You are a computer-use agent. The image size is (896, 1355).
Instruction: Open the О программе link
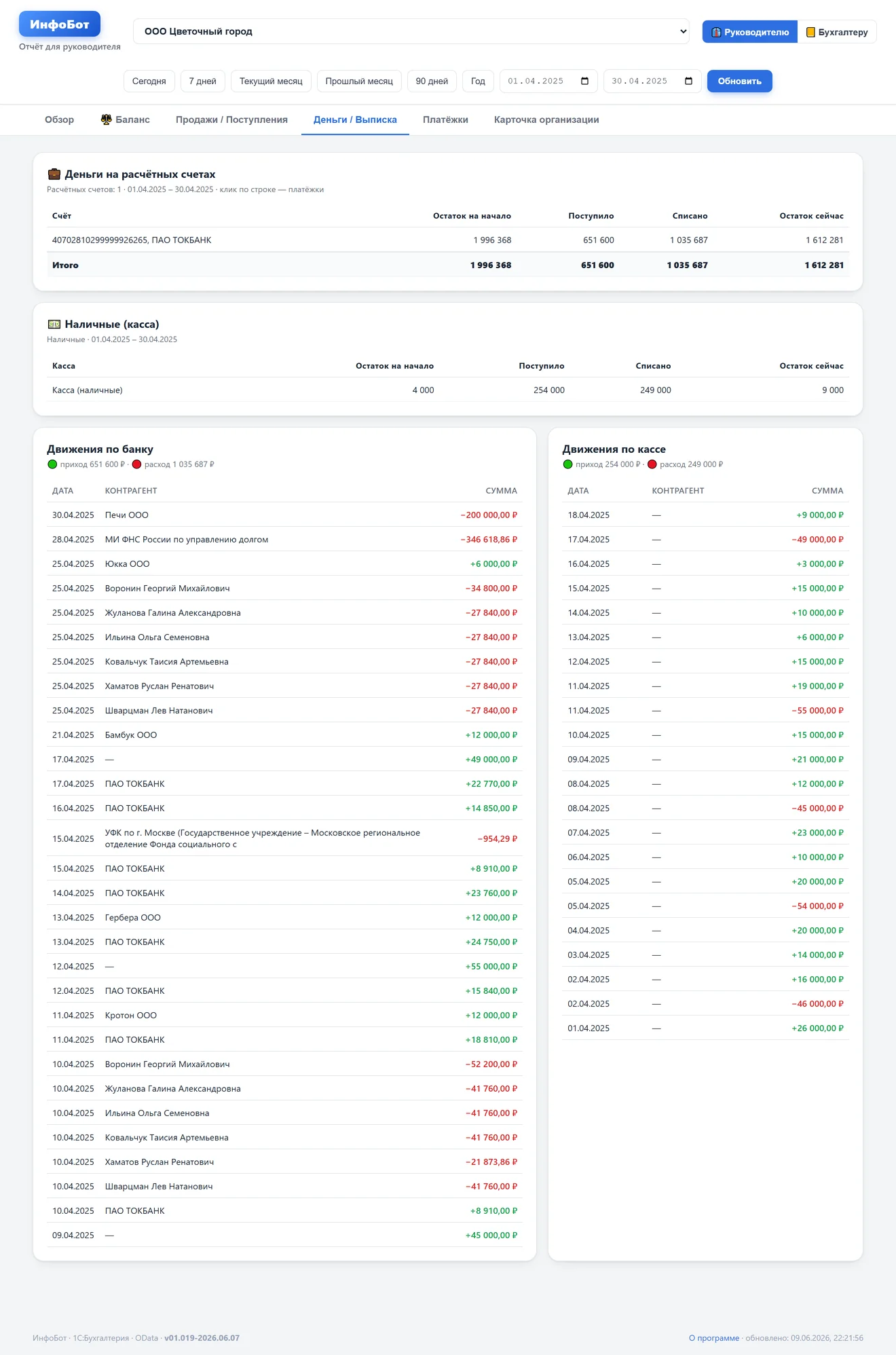tap(714, 1338)
